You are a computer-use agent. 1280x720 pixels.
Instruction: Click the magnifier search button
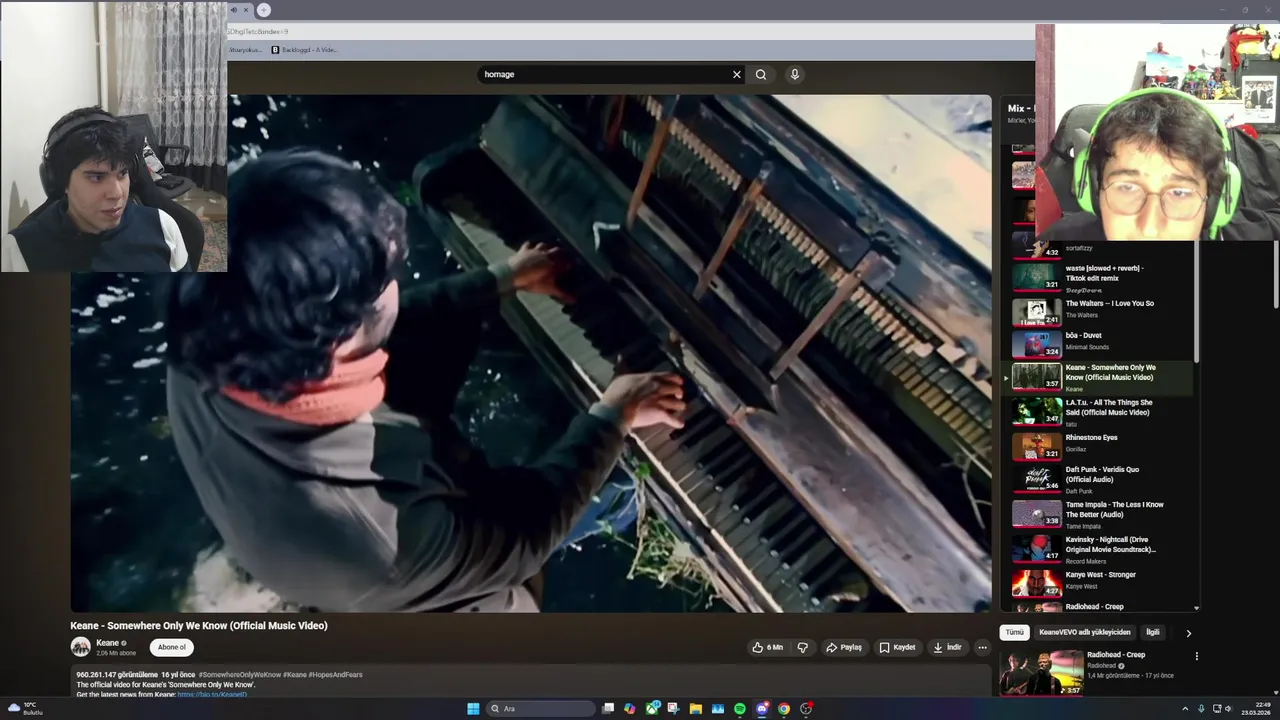(761, 74)
